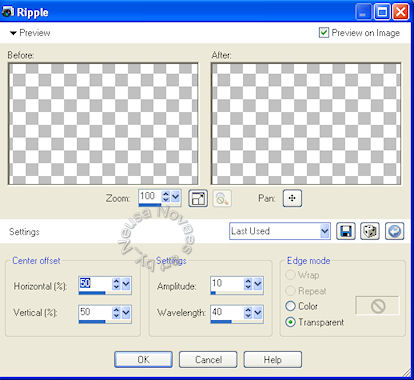414x380 pixels.
Task: Click the blue bar under Amplitude value
Action: (213, 293)
